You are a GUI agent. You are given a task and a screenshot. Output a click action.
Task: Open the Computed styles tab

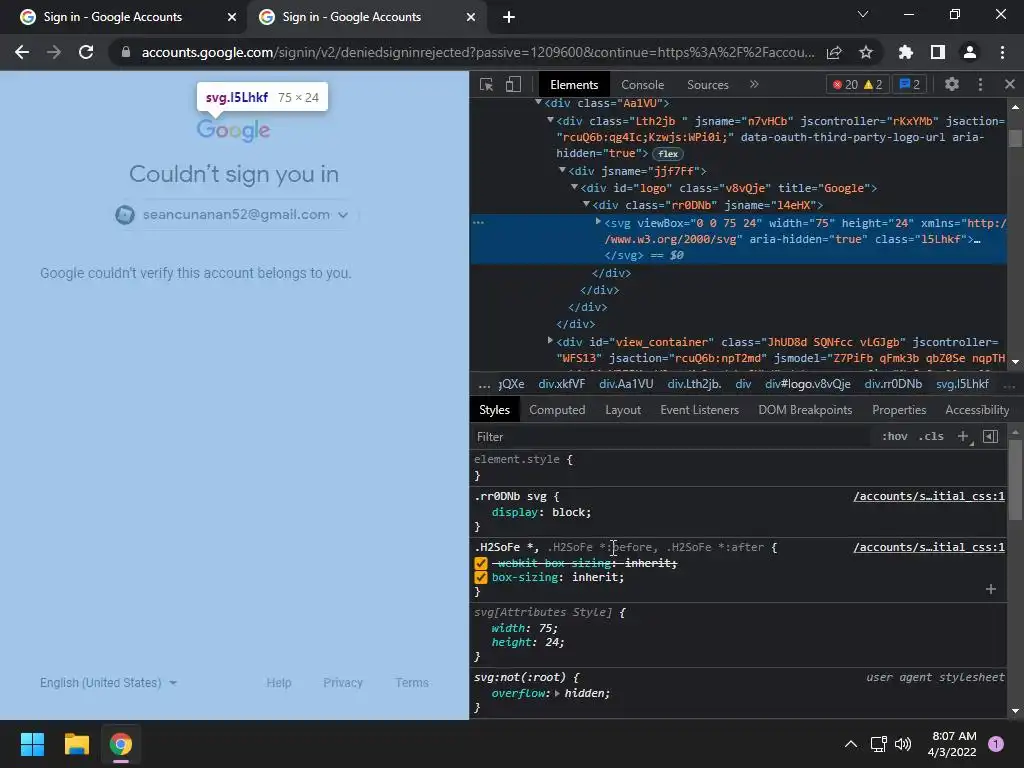tap(557, 410)
